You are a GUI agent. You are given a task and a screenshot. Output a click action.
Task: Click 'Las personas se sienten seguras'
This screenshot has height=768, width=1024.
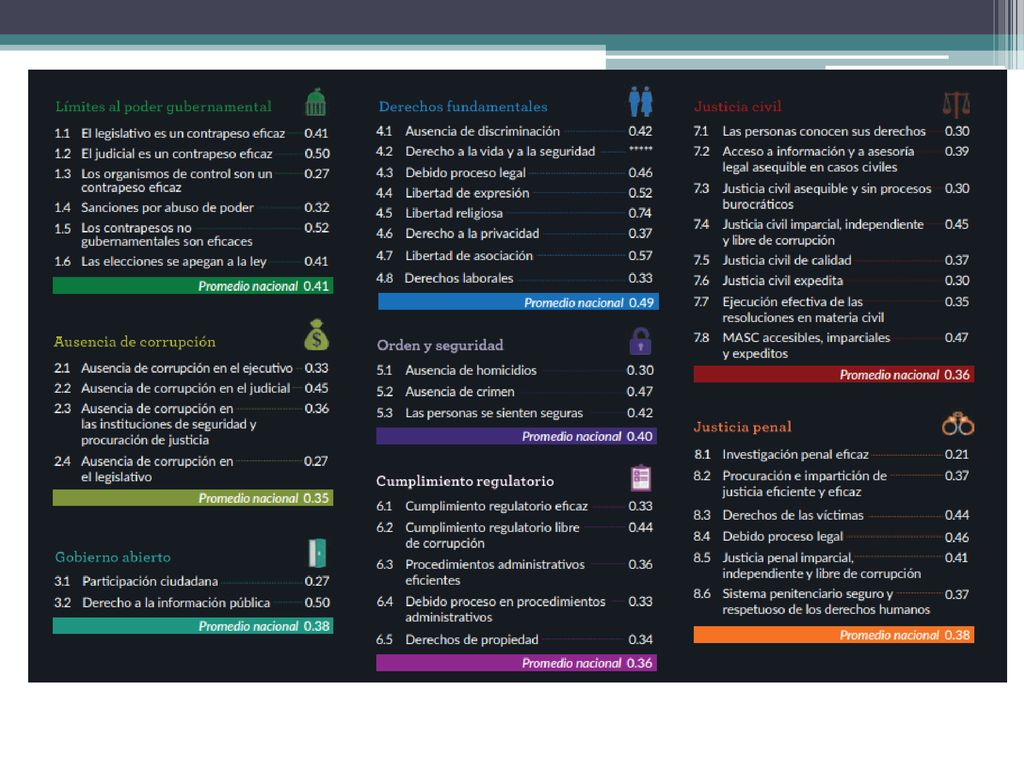(494, 413)
